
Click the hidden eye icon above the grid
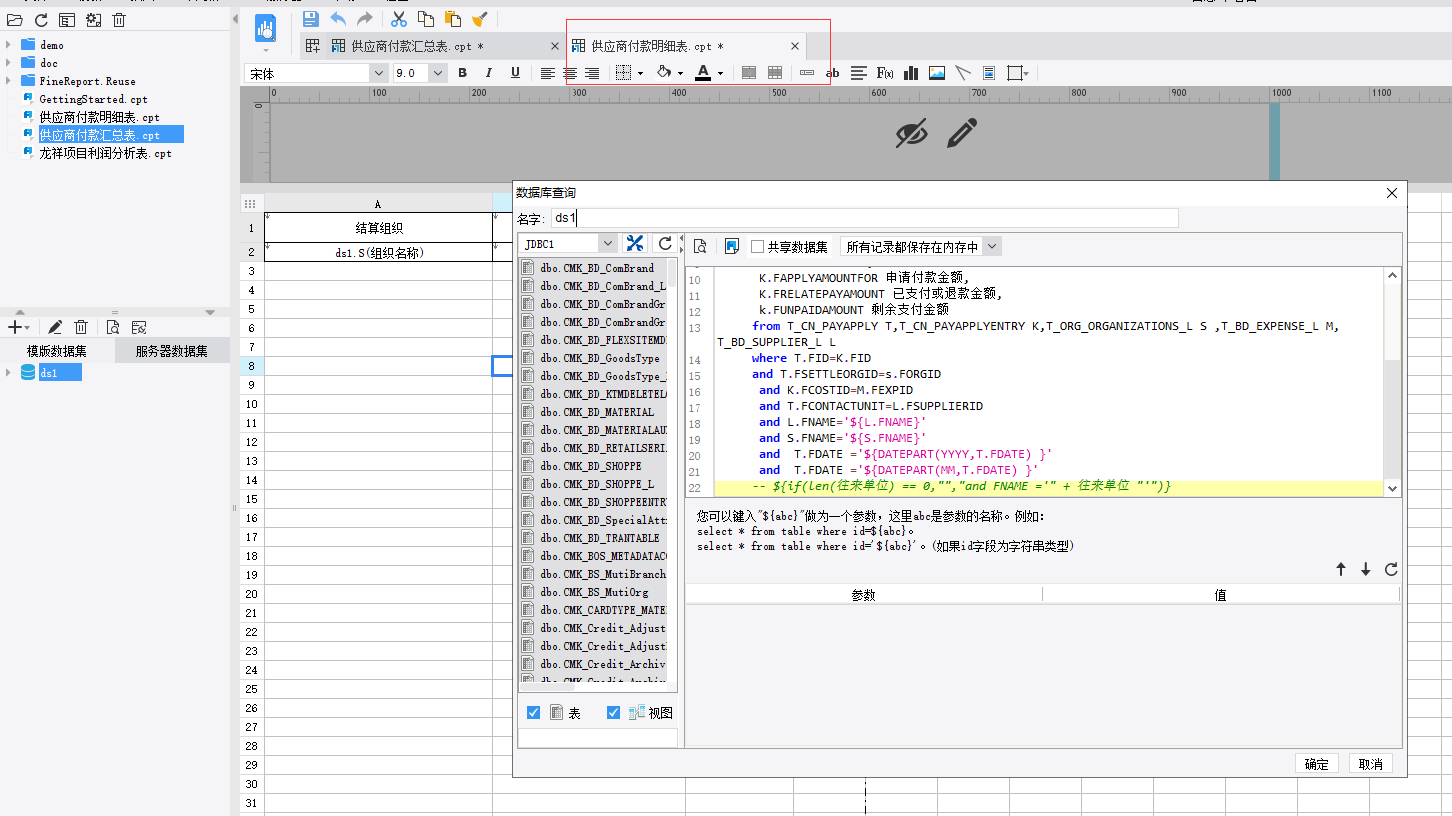(x=911, y=133)
